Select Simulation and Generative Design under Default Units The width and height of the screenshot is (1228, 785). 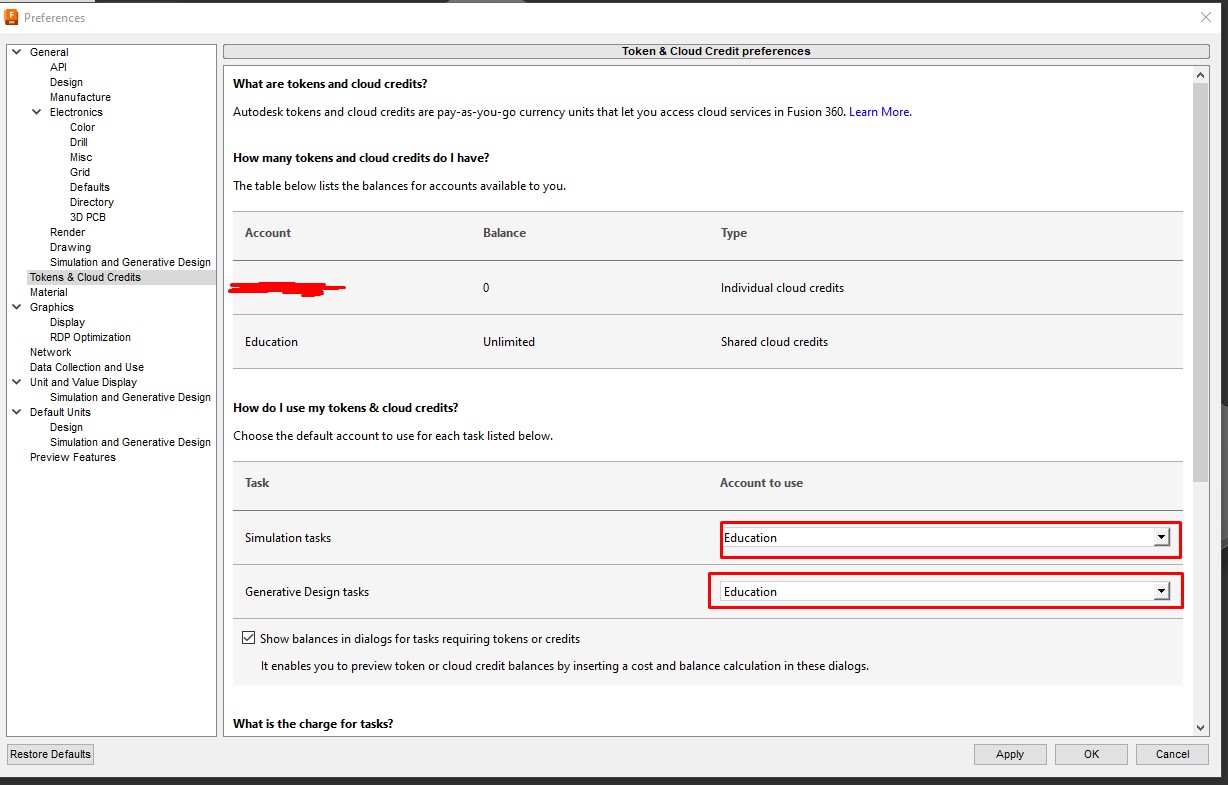[130, 442]
